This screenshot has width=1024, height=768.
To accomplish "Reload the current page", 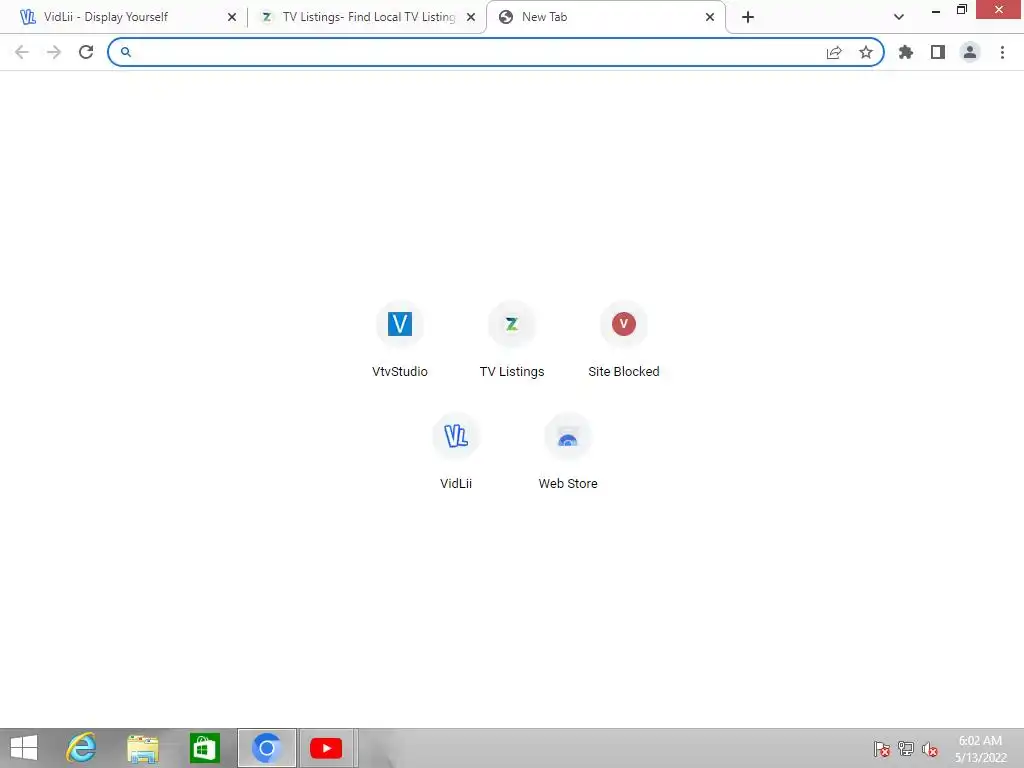I will [x=86, y=52].
